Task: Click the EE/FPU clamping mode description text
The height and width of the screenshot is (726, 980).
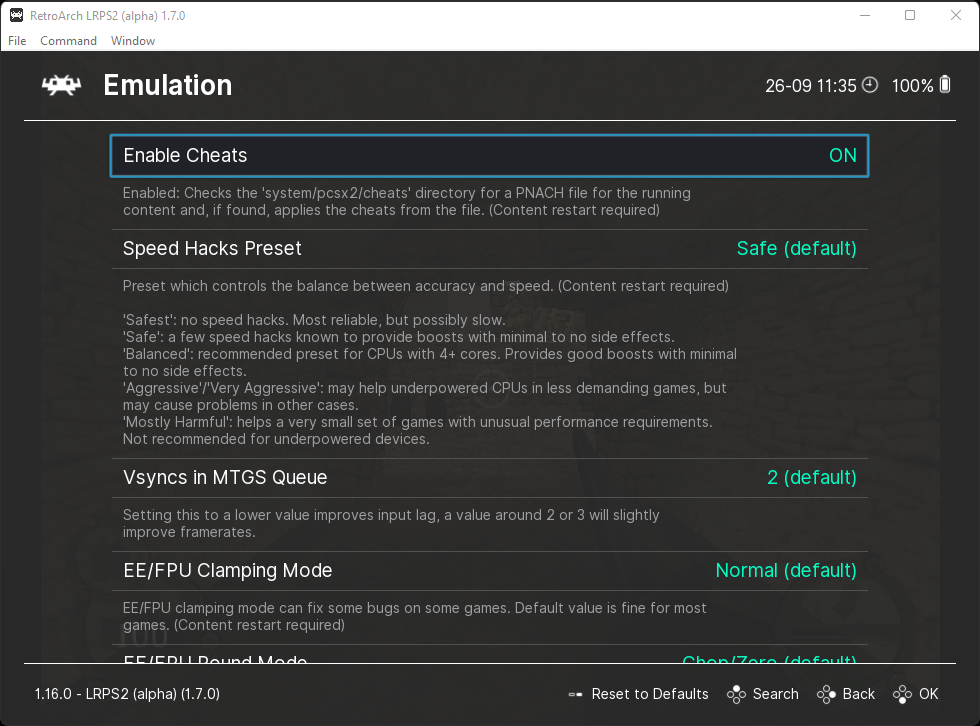Action: 414,617
